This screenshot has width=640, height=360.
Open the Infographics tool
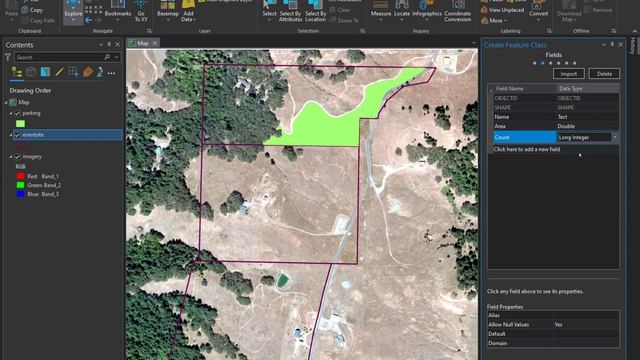click(x=427, y=11)
